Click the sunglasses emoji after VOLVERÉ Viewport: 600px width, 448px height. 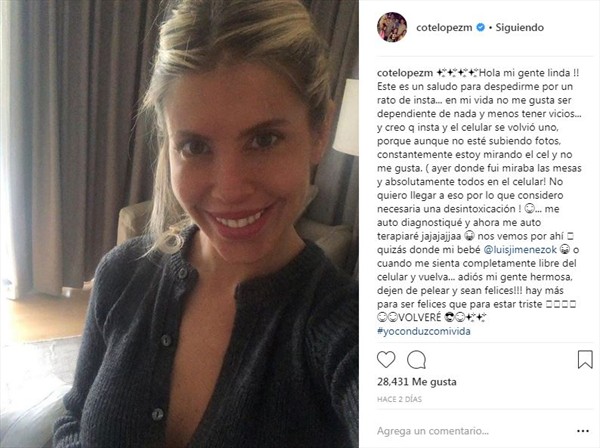click(449, 318)
